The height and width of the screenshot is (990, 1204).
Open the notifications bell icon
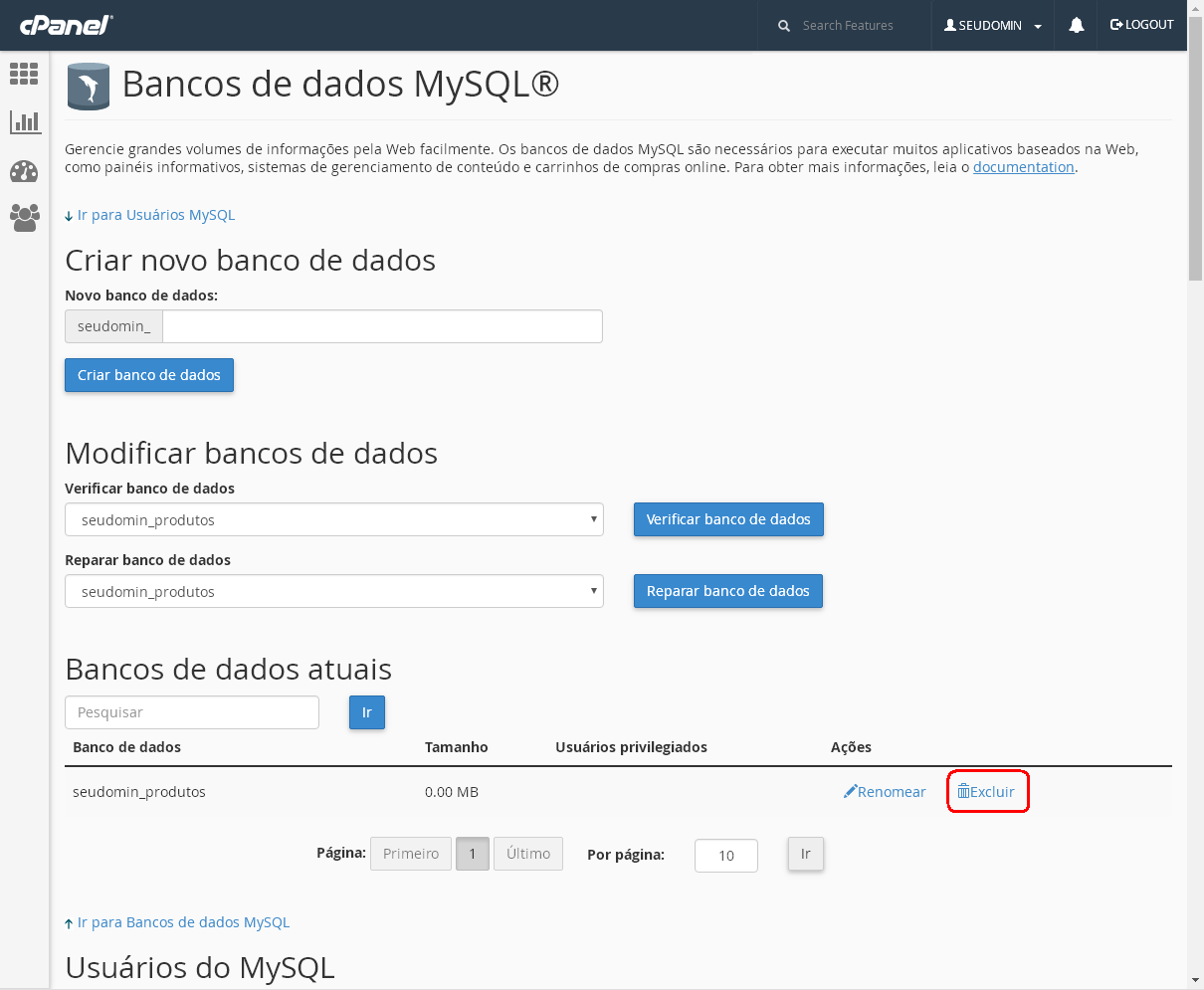coord(1077,25)
